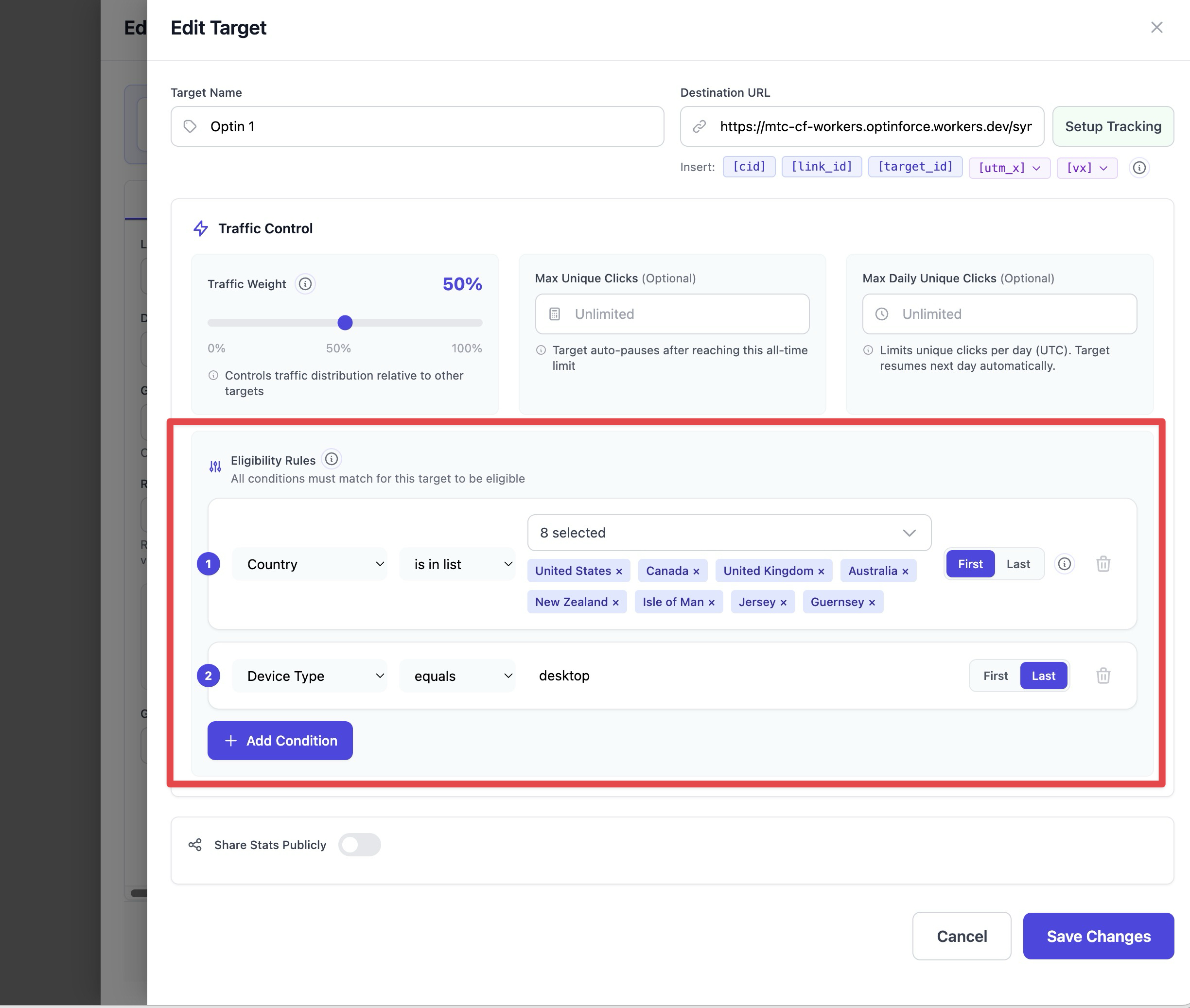The image size is (1190, 1008).
Task: Set Device Type condition to First
Action: point(996,676)
